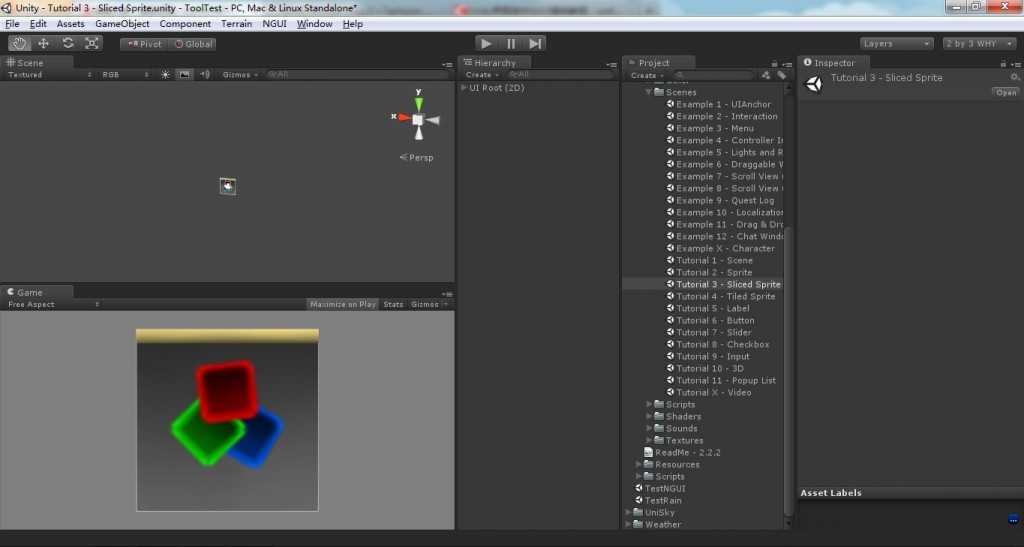Viewport: 1024px width, 547px height.
Task: Collapse the Scenes folder
Action: pyautogui.click(x=648, y=93)
